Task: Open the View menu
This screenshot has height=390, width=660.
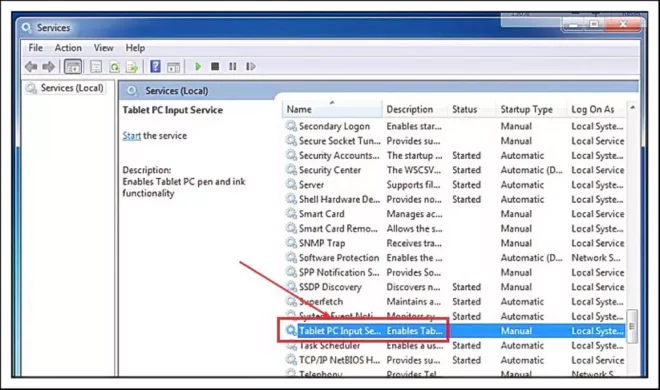Action: 103,48
